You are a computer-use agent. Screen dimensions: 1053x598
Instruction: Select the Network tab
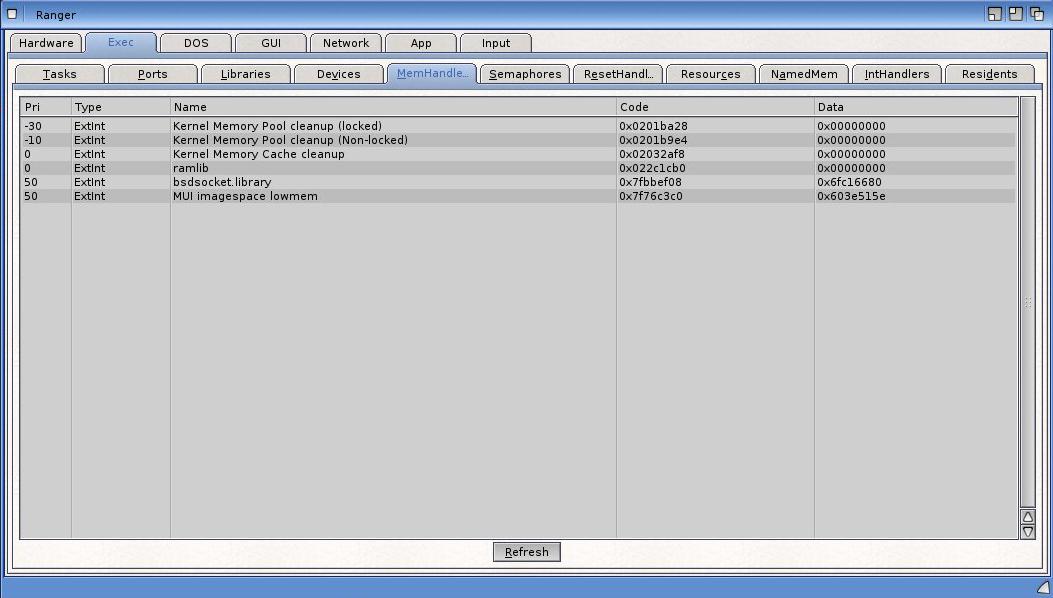pos(346,43)
